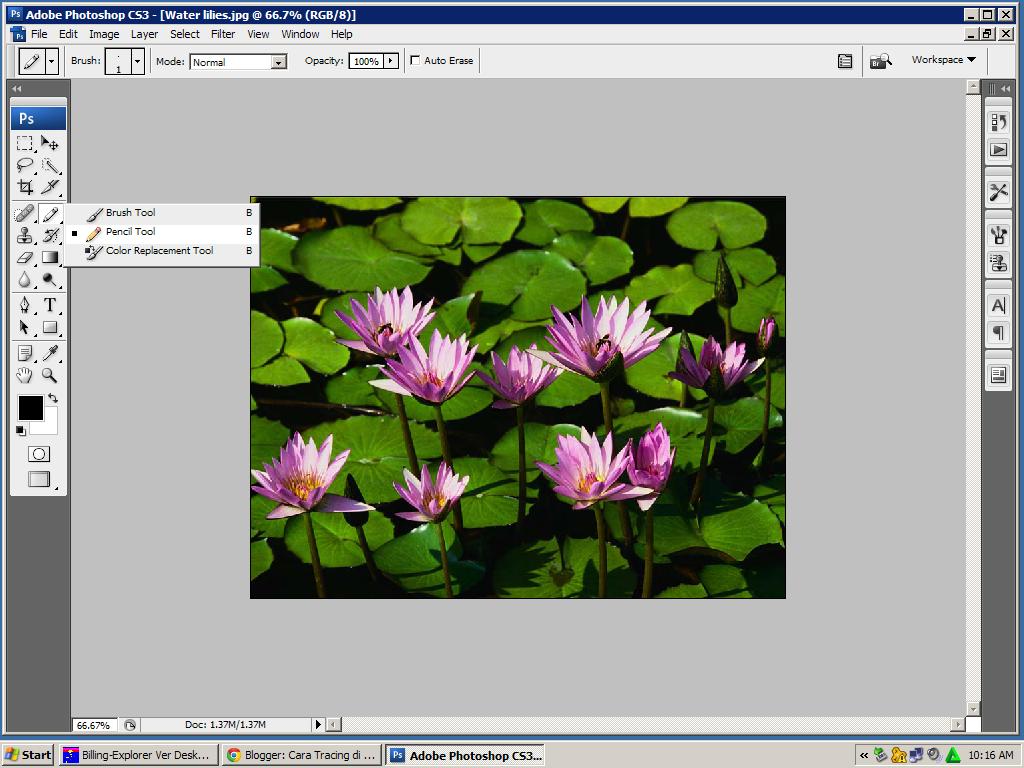Viewport: 1024px width, 768px height.
Task: Toggle Quick Mask mode
Action: [x=39, y=454]
